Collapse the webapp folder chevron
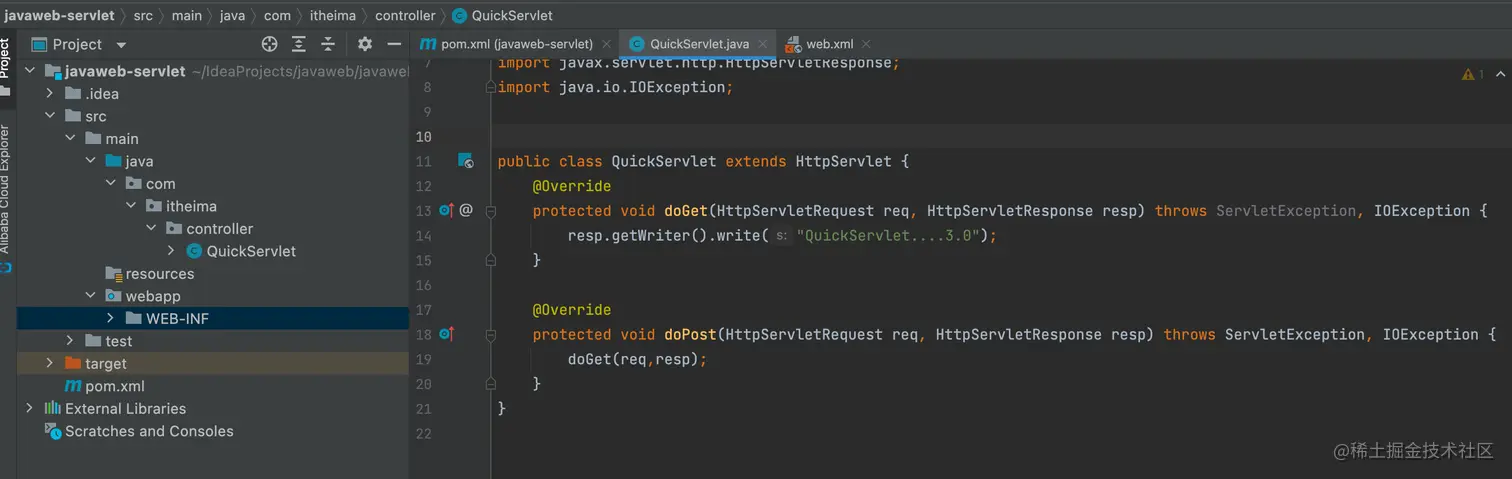The width and height of the screenshot is (1512, 479). coord(90,296)
